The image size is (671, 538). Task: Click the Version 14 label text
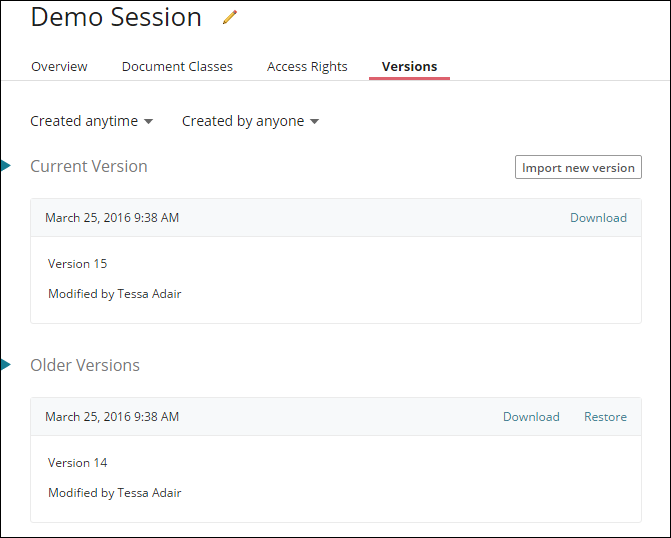click(x=77, y=463)
